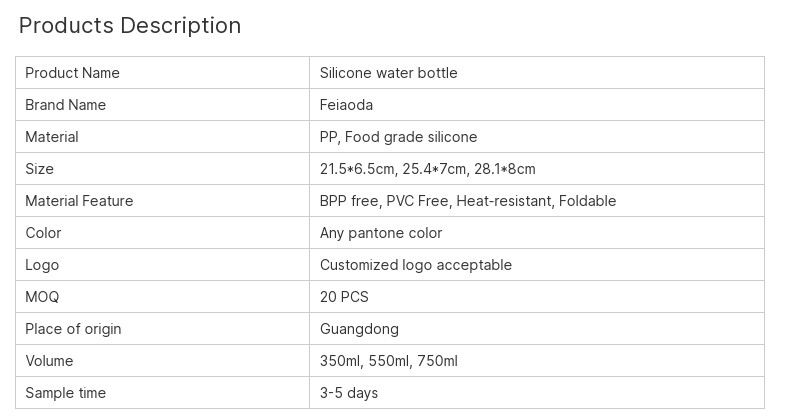This screenshot has width=803, height=417.
Task: Click Any pantone color value
Action: pyautogui.click(x=380, y=233)
